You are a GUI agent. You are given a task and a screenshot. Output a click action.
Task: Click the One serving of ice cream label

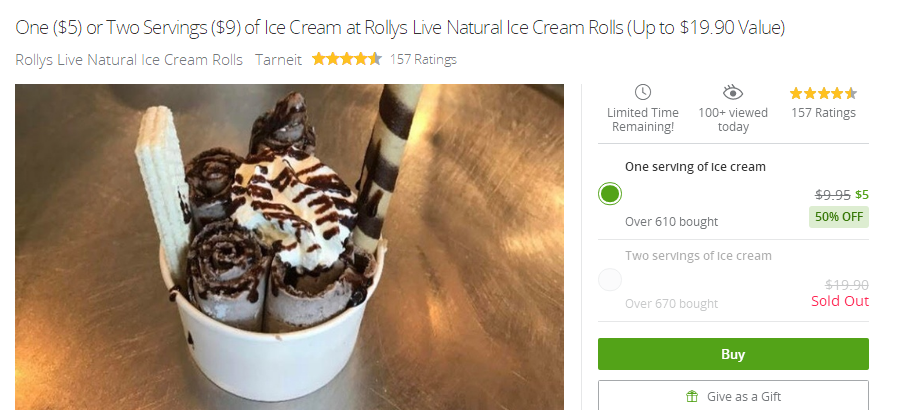(695, 167)
